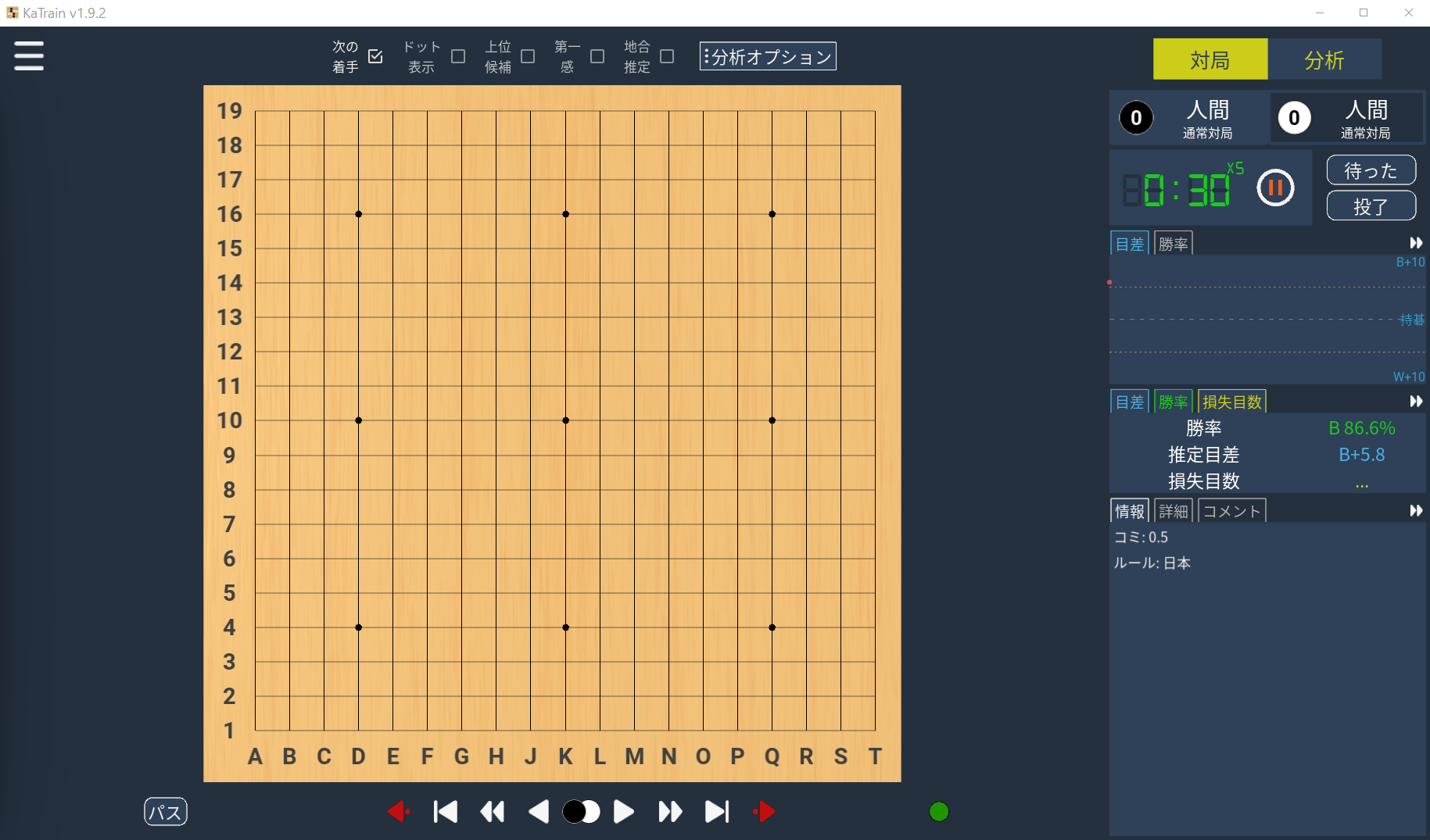
Task: Step back one move with left arrow
Action: pyautogui.click(x=538, y=812)
